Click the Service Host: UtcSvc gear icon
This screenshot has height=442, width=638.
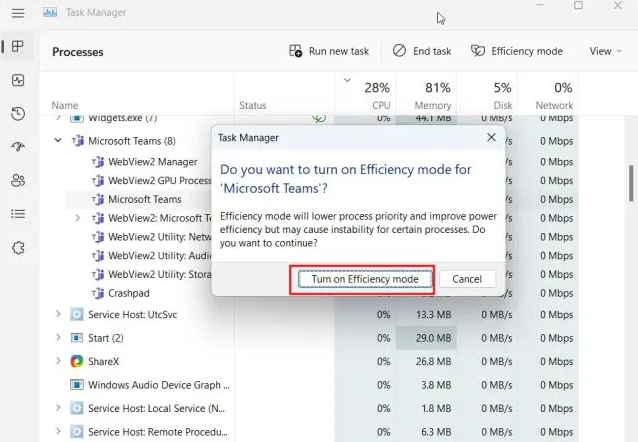coord(76,314)
